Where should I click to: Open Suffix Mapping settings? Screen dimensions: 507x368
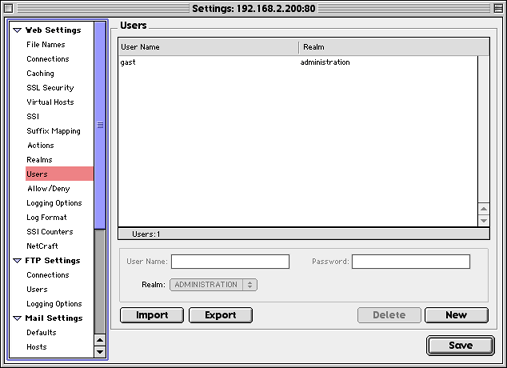pyautogui.click(x=53, y=131)
